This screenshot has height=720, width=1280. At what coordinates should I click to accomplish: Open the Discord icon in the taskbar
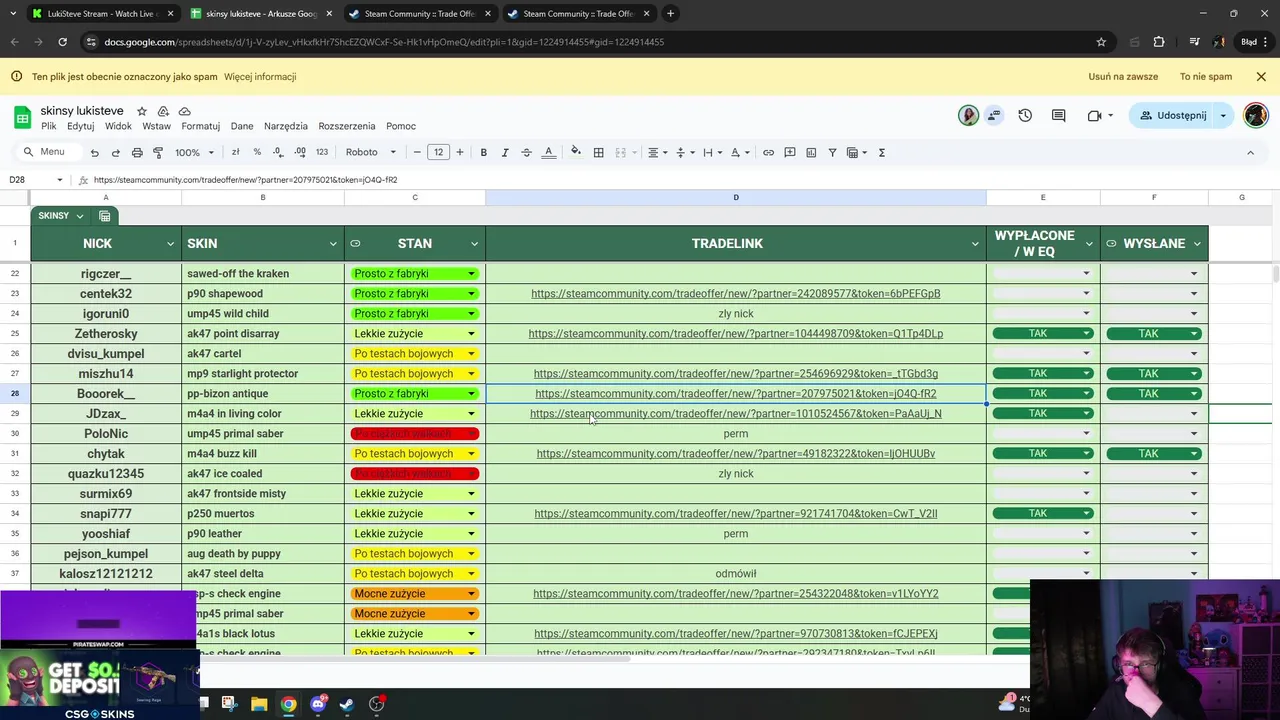tap(318, 704)
